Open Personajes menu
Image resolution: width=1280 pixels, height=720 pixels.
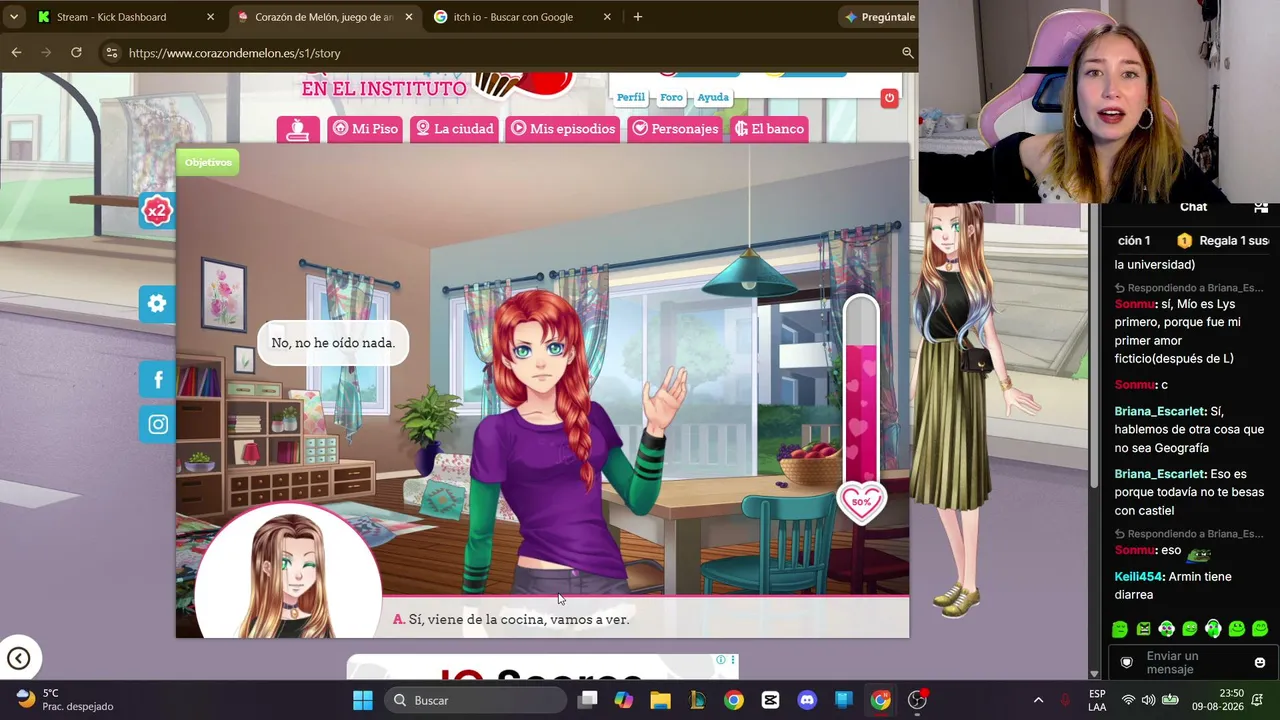[x=675, y=129]
